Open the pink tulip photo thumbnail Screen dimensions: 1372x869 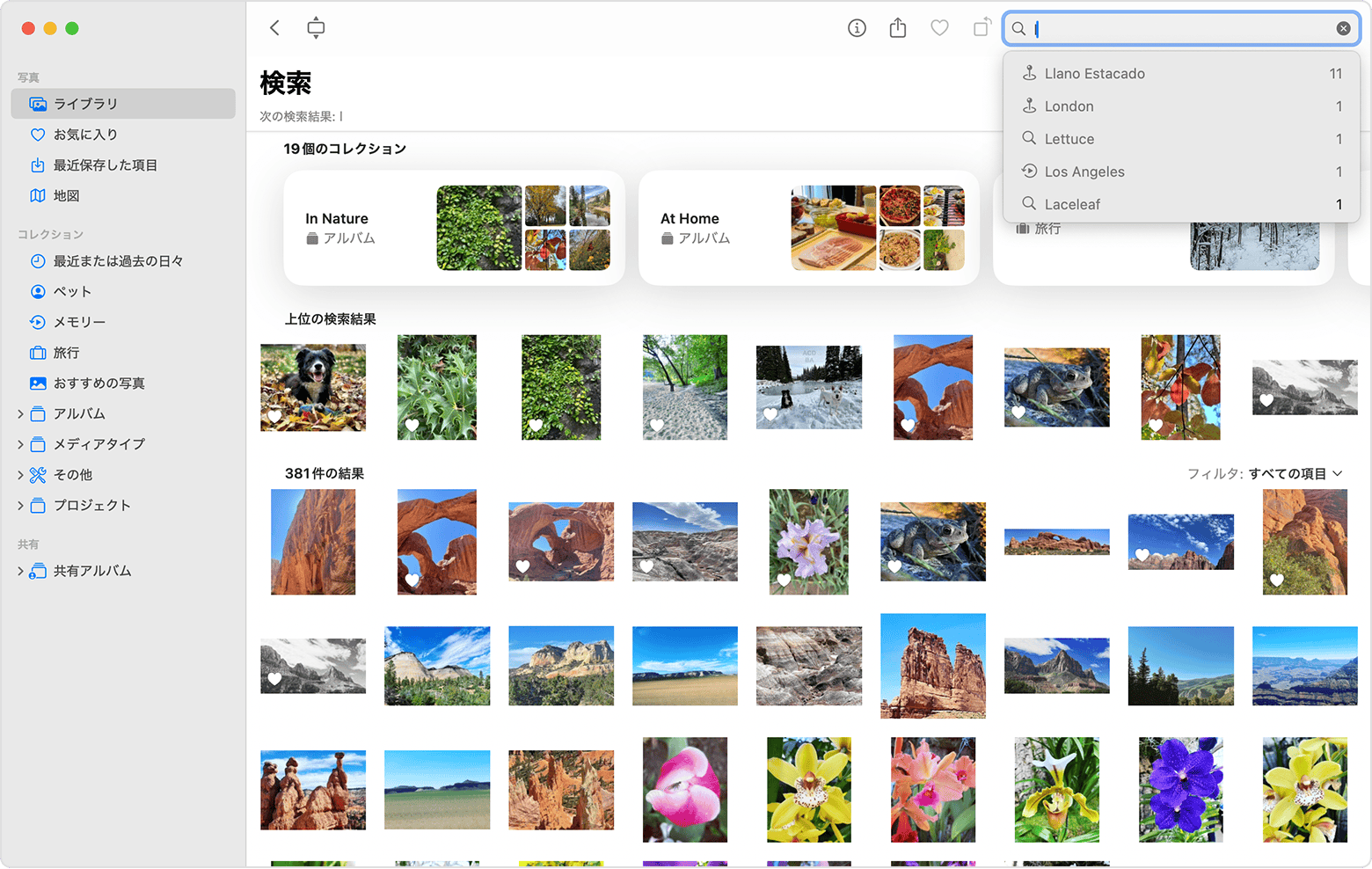point(684,790)
